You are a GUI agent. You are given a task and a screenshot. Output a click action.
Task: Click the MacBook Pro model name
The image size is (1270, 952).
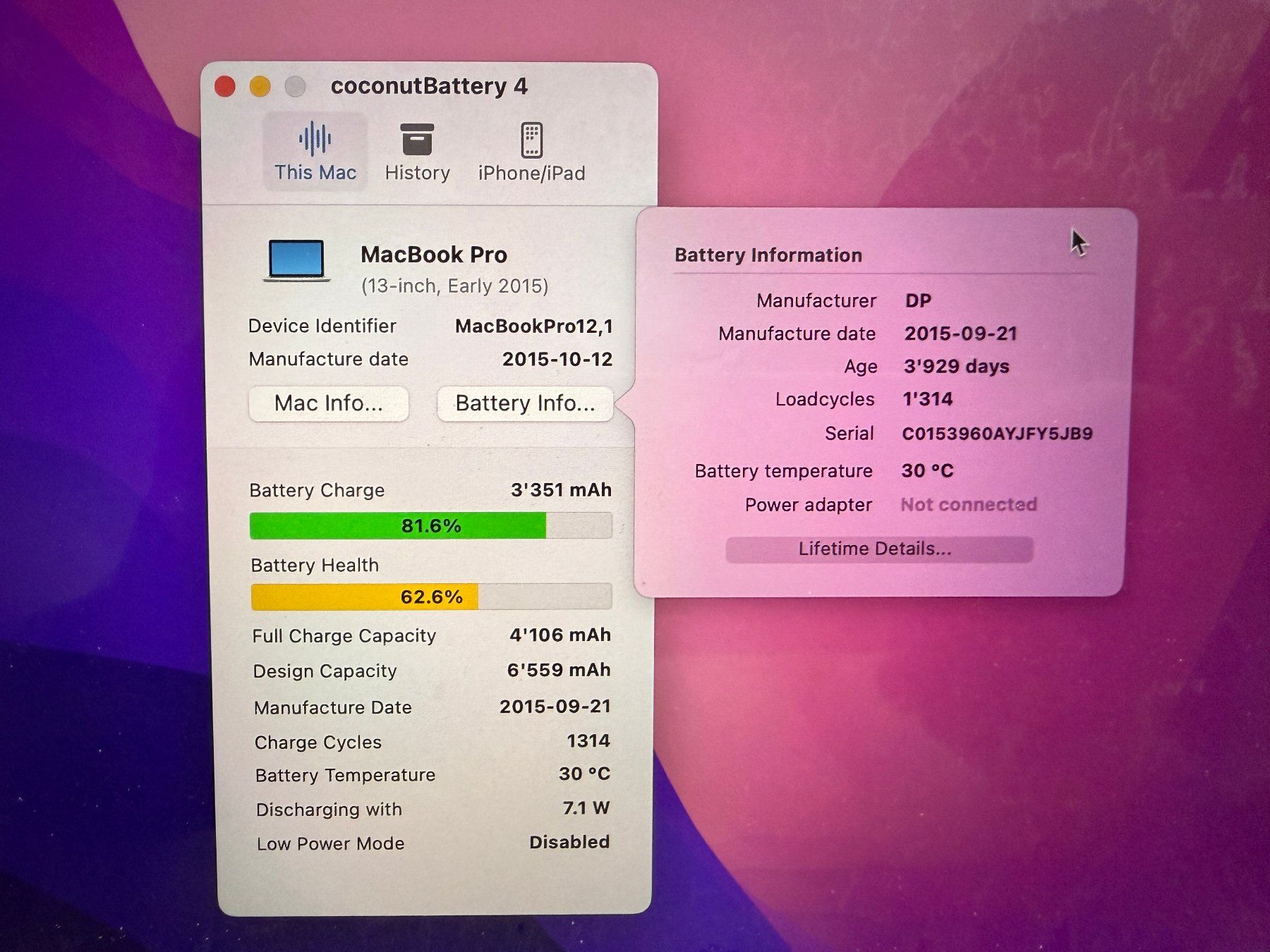tap(434, 255)
